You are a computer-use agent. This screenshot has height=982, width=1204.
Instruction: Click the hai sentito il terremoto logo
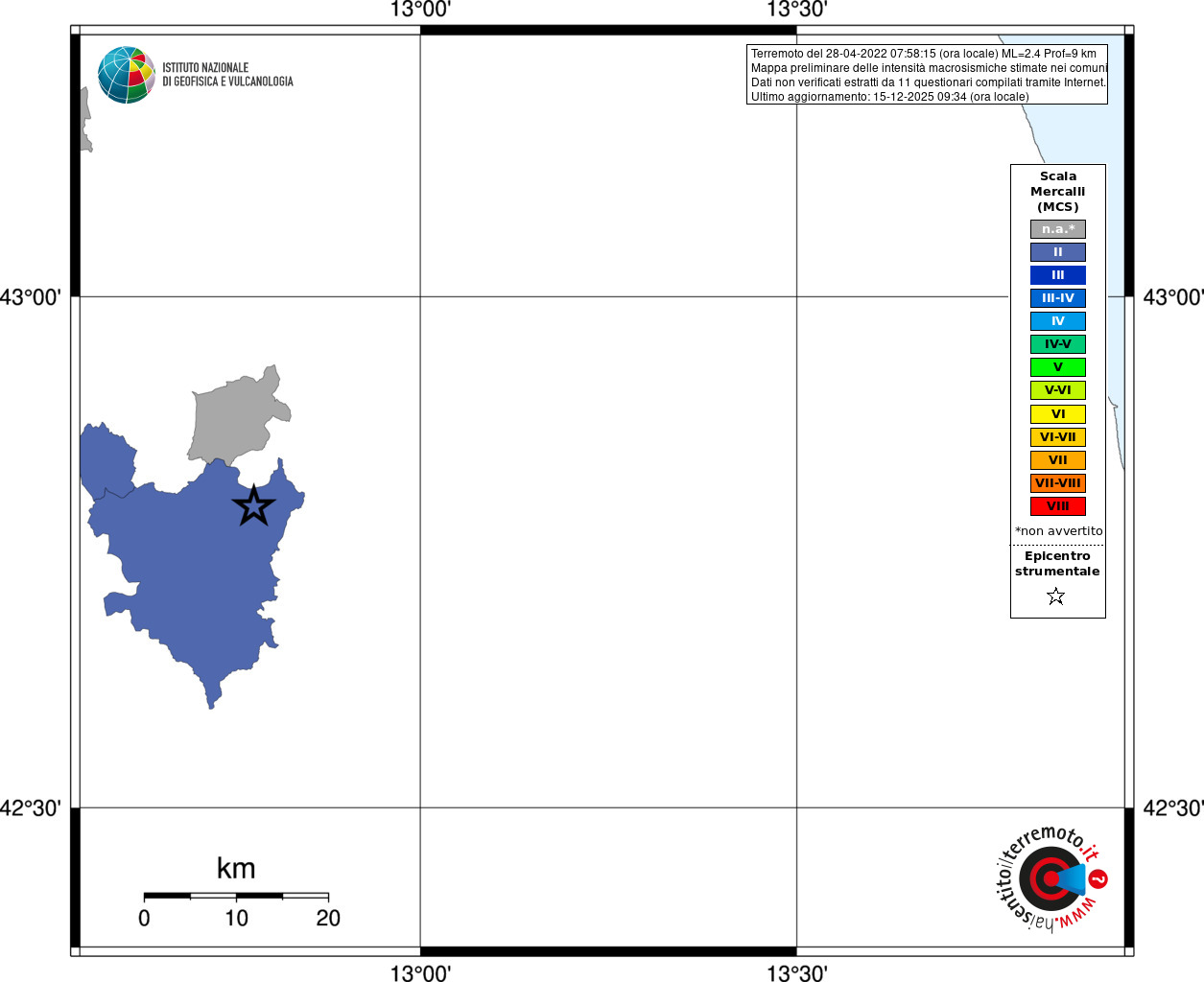(x=1052, y=877)
